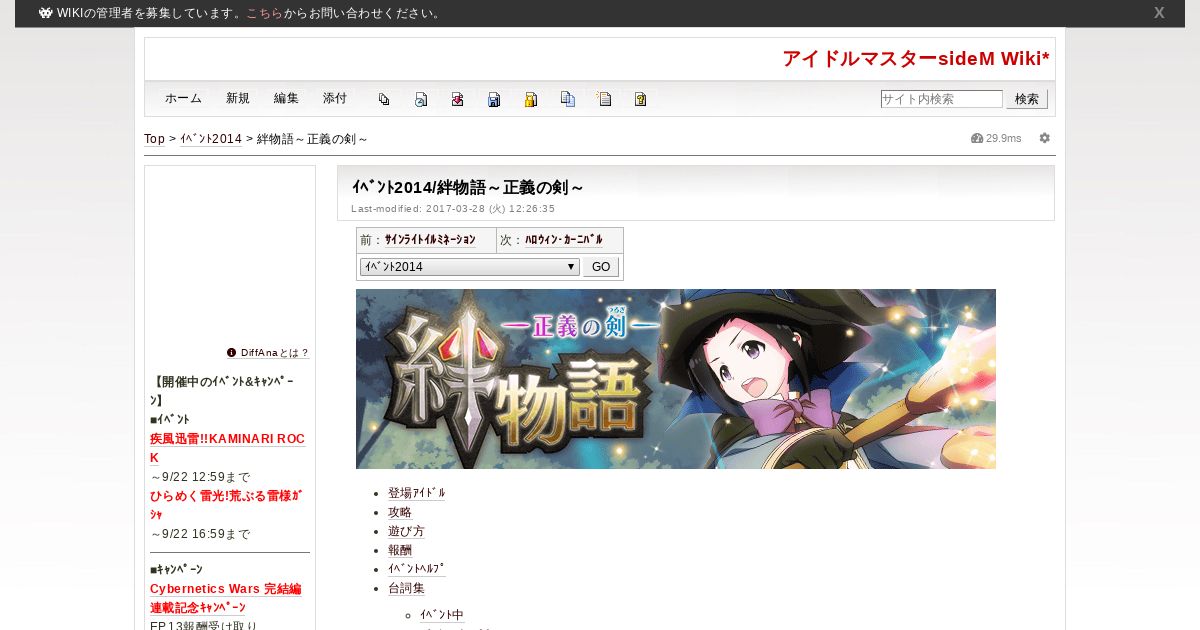Screen dimensions: 1200x630
Task: Jump to 台詞集 section
Action: (x=406, y=588)
